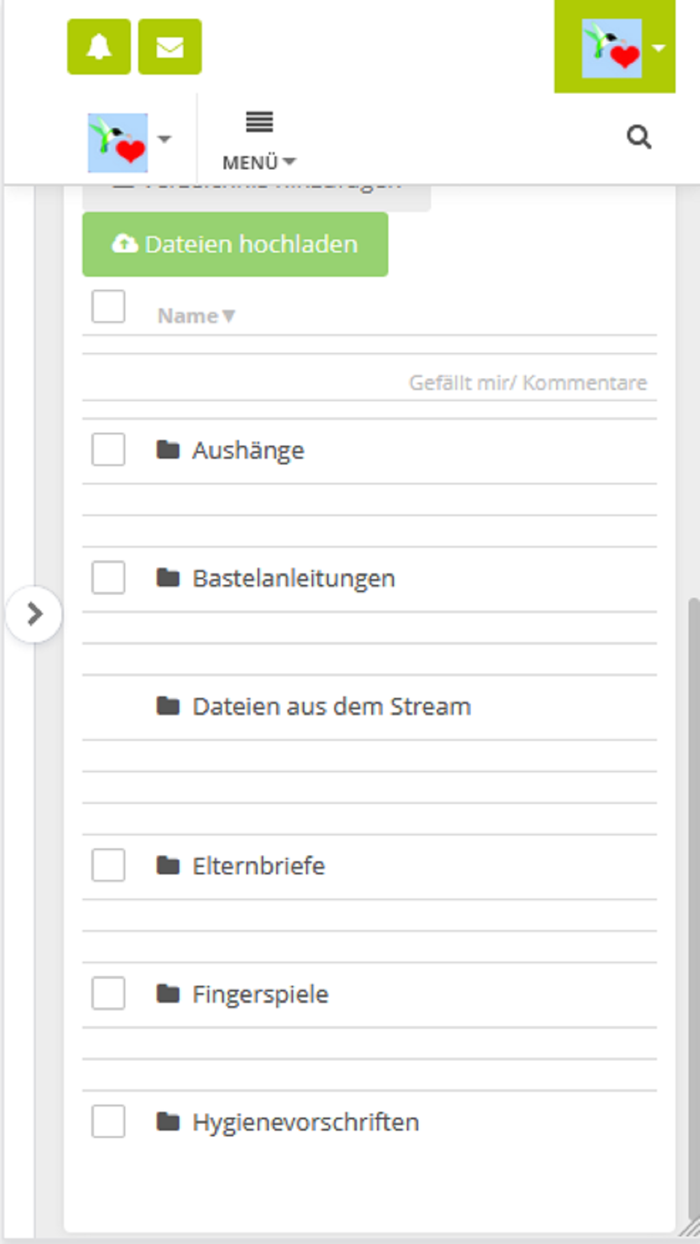Expand the MENÜ dropdown
Viewport: 700px width, 1244px height.
257,138
